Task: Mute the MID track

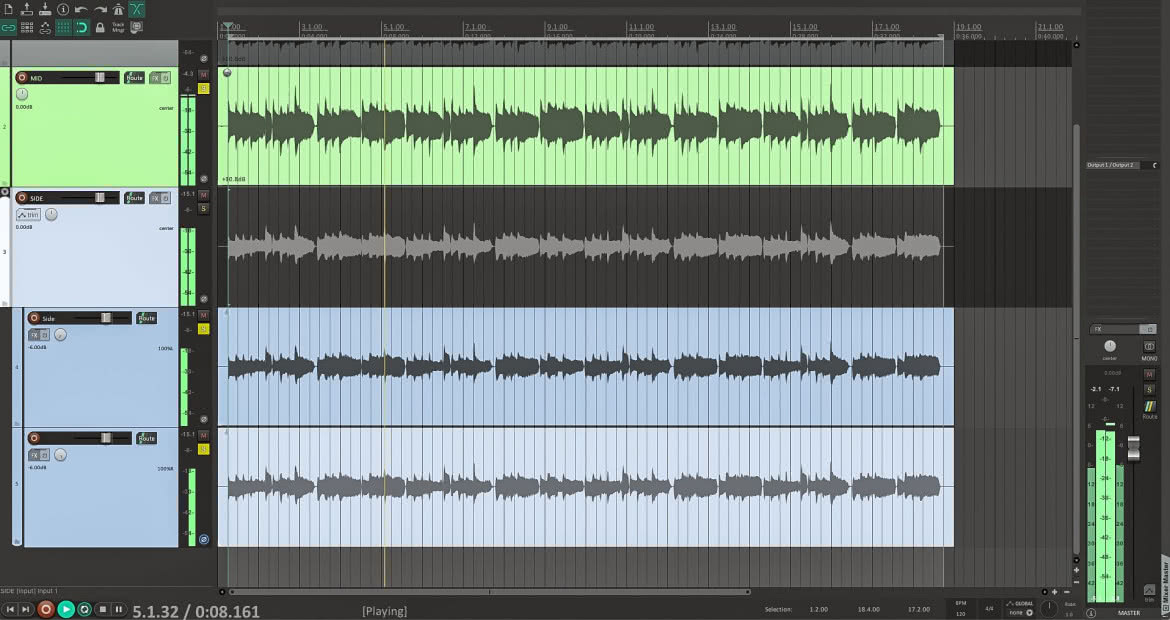Action: [x=203, y=75]
